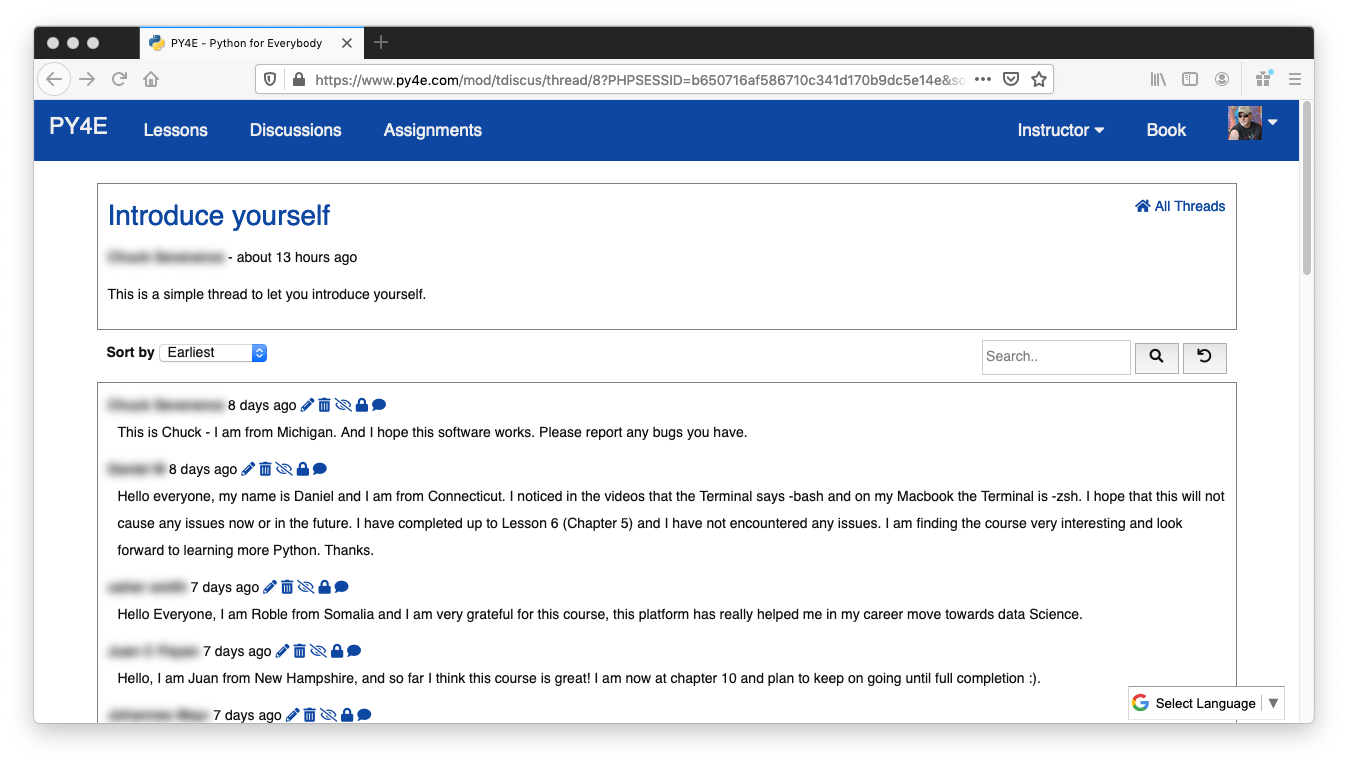The height and width of the screenshot is (765, 1348).
Task: Click the comment bubble icon on Juan's post
Action: pos(354,651)
